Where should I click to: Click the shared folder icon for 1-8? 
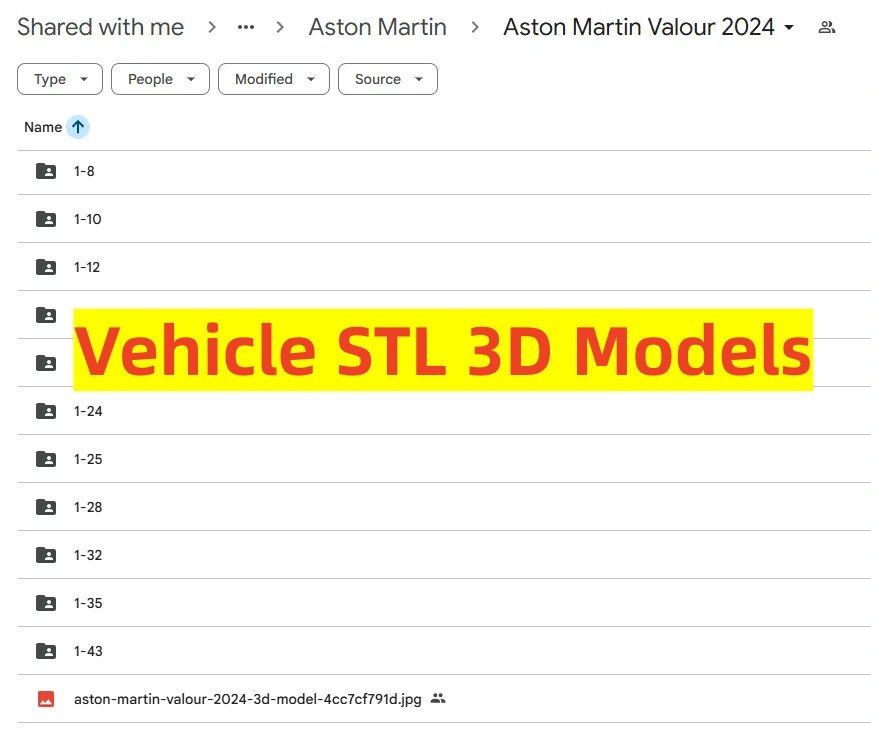click(46, 171)
